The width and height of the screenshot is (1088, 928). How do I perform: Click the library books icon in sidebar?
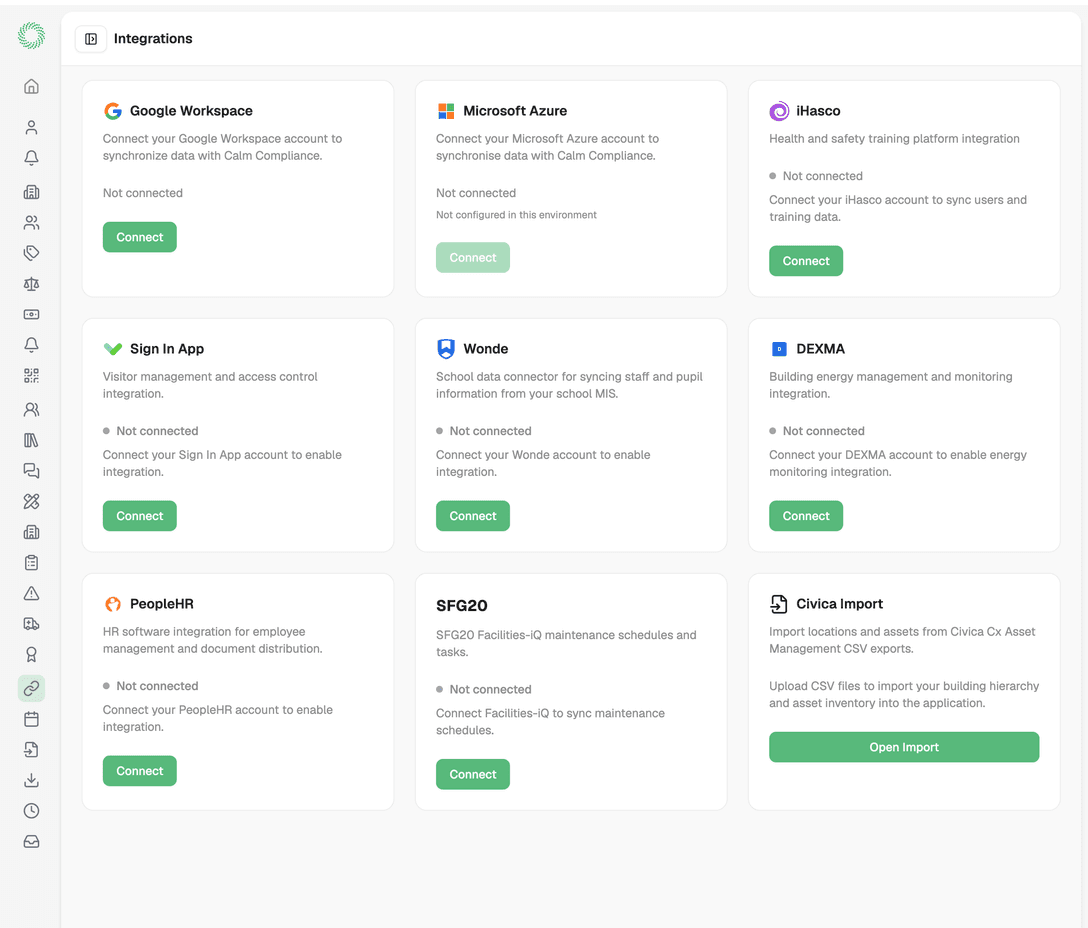point(31,440)
